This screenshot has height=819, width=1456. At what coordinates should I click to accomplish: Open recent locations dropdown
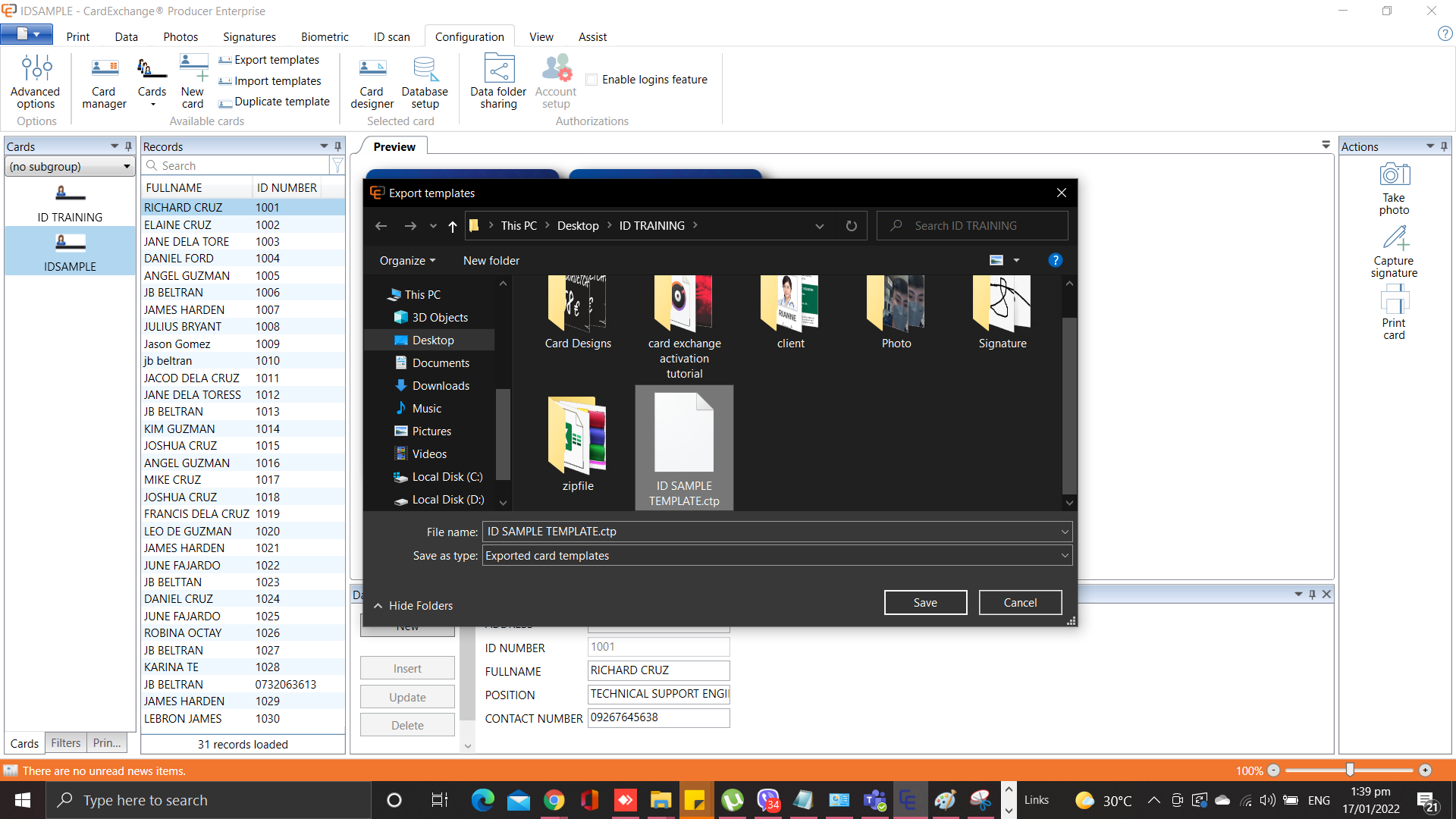tap(433, 226)
